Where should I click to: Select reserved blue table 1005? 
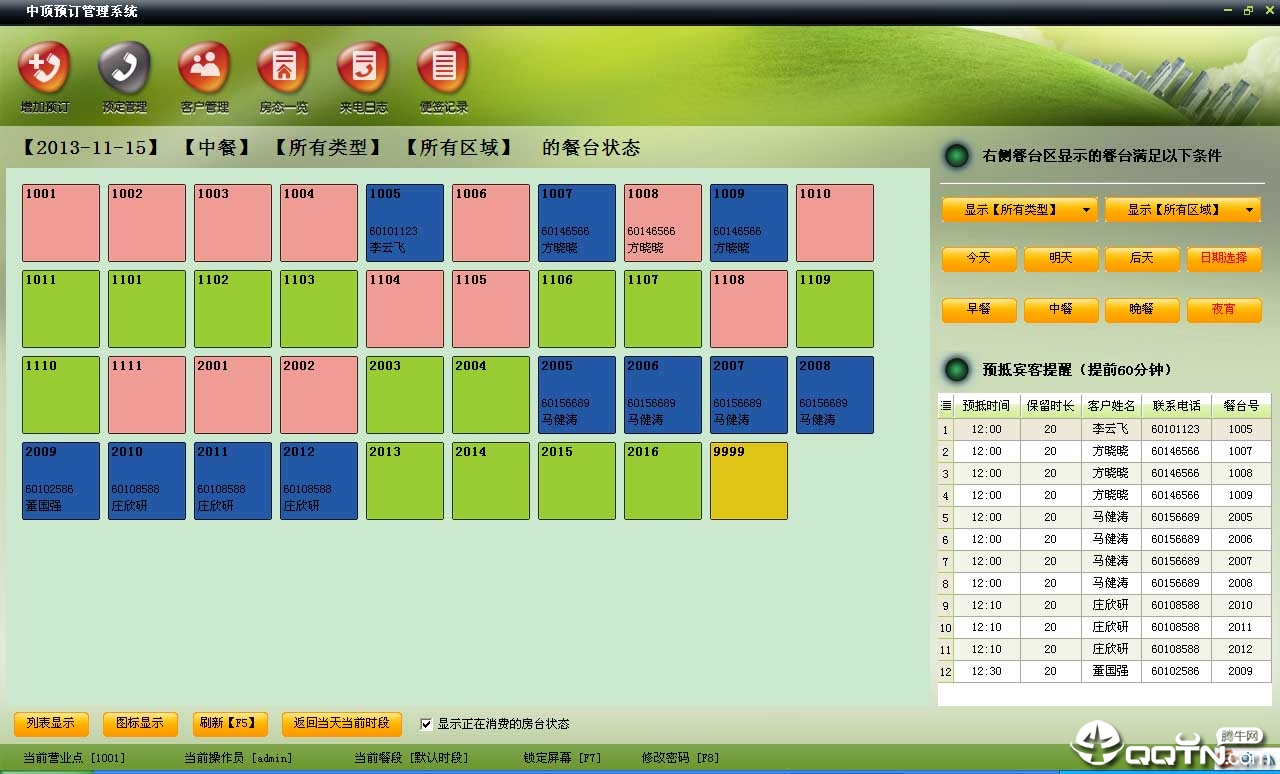(x=404, y=223)
